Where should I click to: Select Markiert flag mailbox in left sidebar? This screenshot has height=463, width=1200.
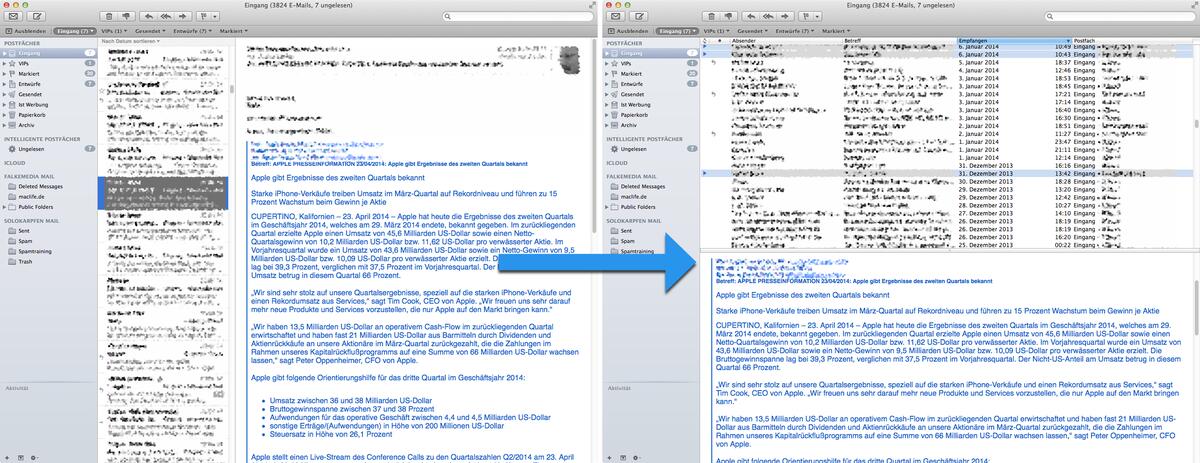49,74
